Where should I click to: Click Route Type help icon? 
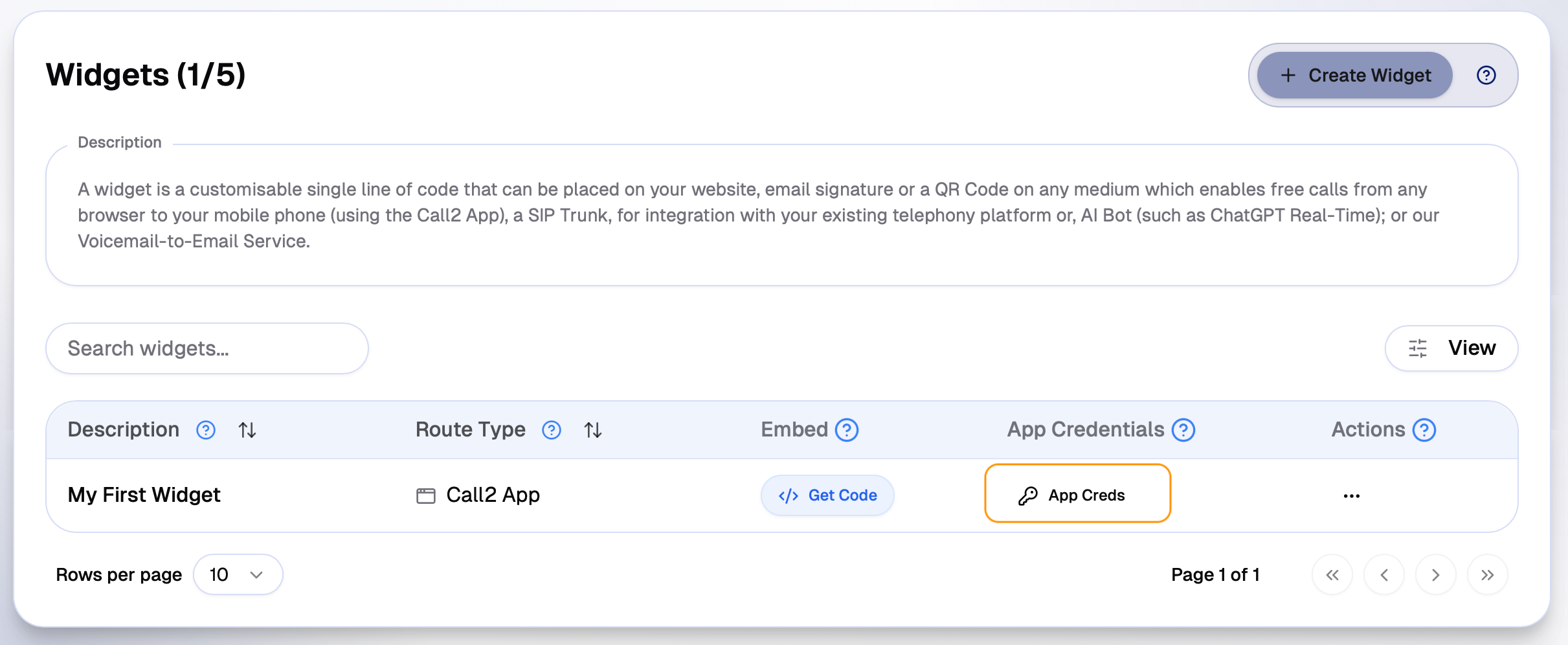point(552,430)
